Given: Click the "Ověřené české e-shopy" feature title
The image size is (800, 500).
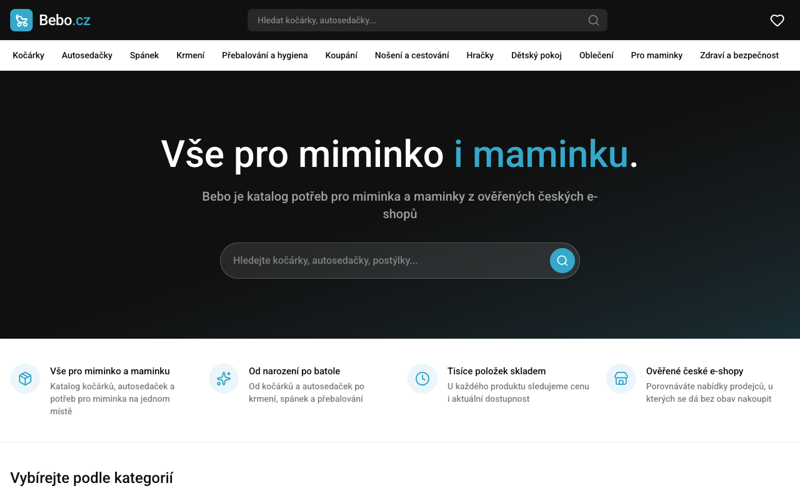Looking at the screenshot, I should 694,371.
